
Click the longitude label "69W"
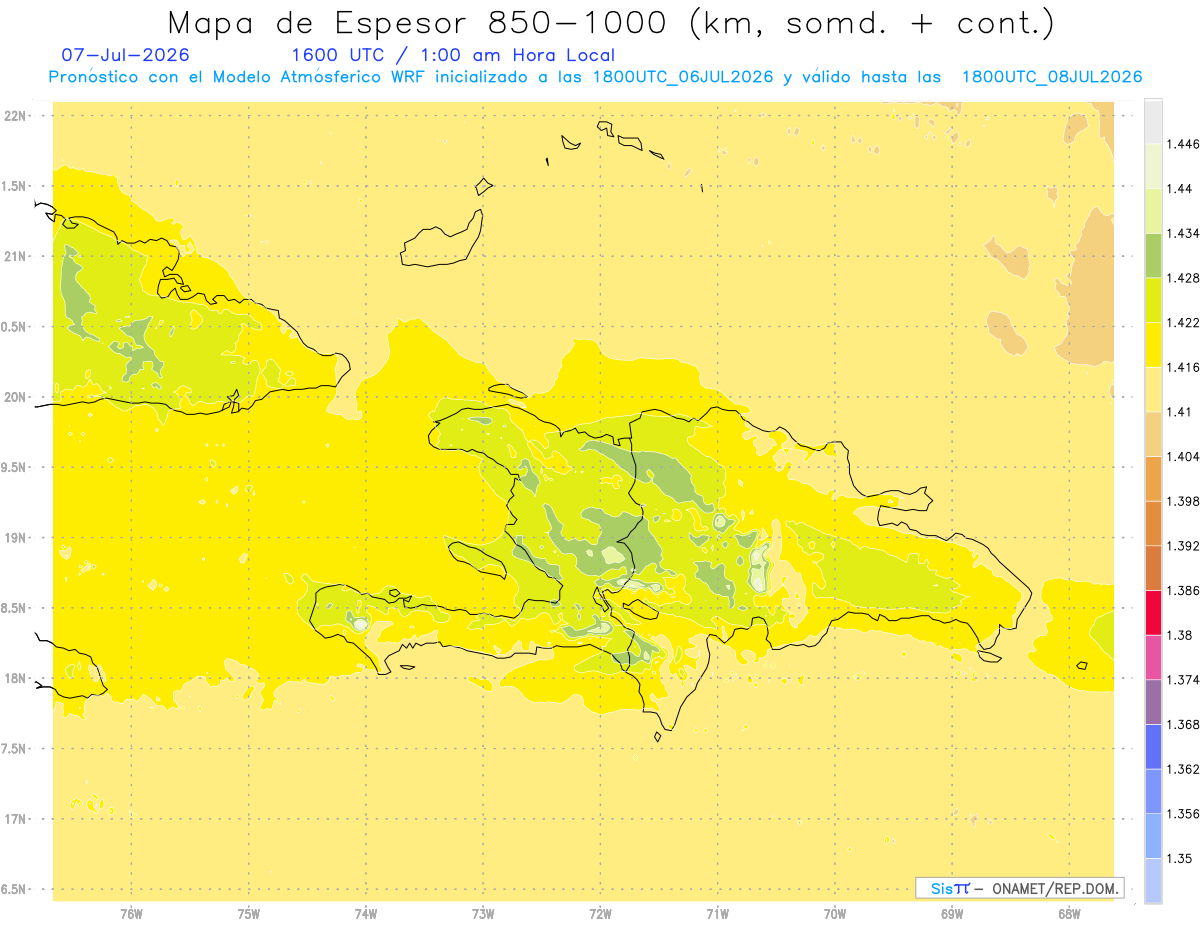(952, 913)
